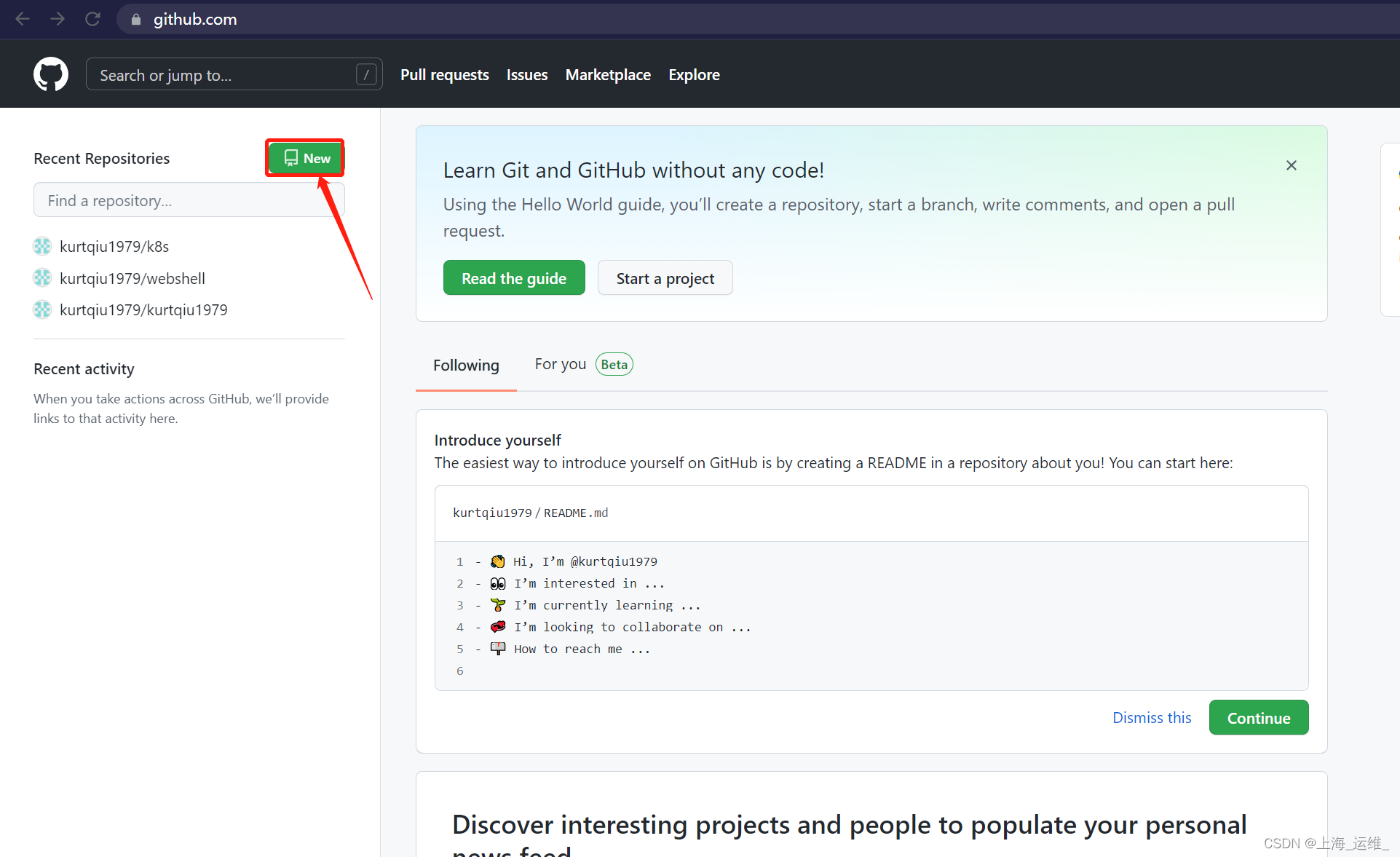Viewport: 1400px width, 857px height.
Task: Click the browser forward arrow
Action: click(x=58, y=19)
